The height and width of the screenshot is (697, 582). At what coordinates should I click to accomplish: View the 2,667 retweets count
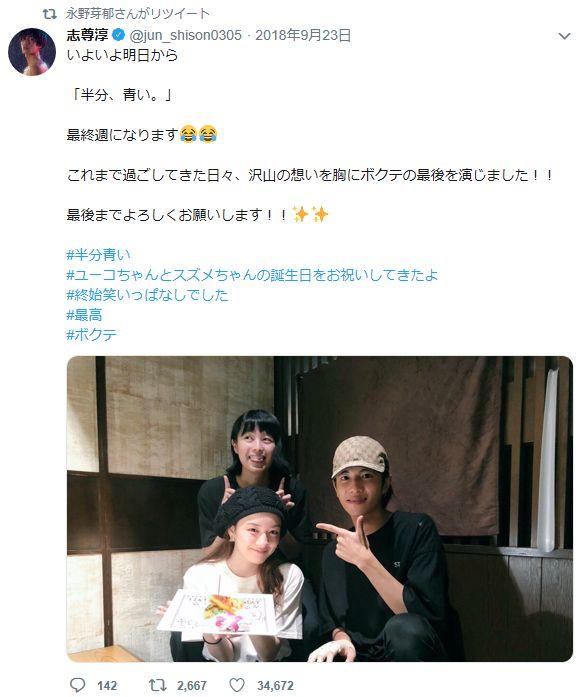192,685
